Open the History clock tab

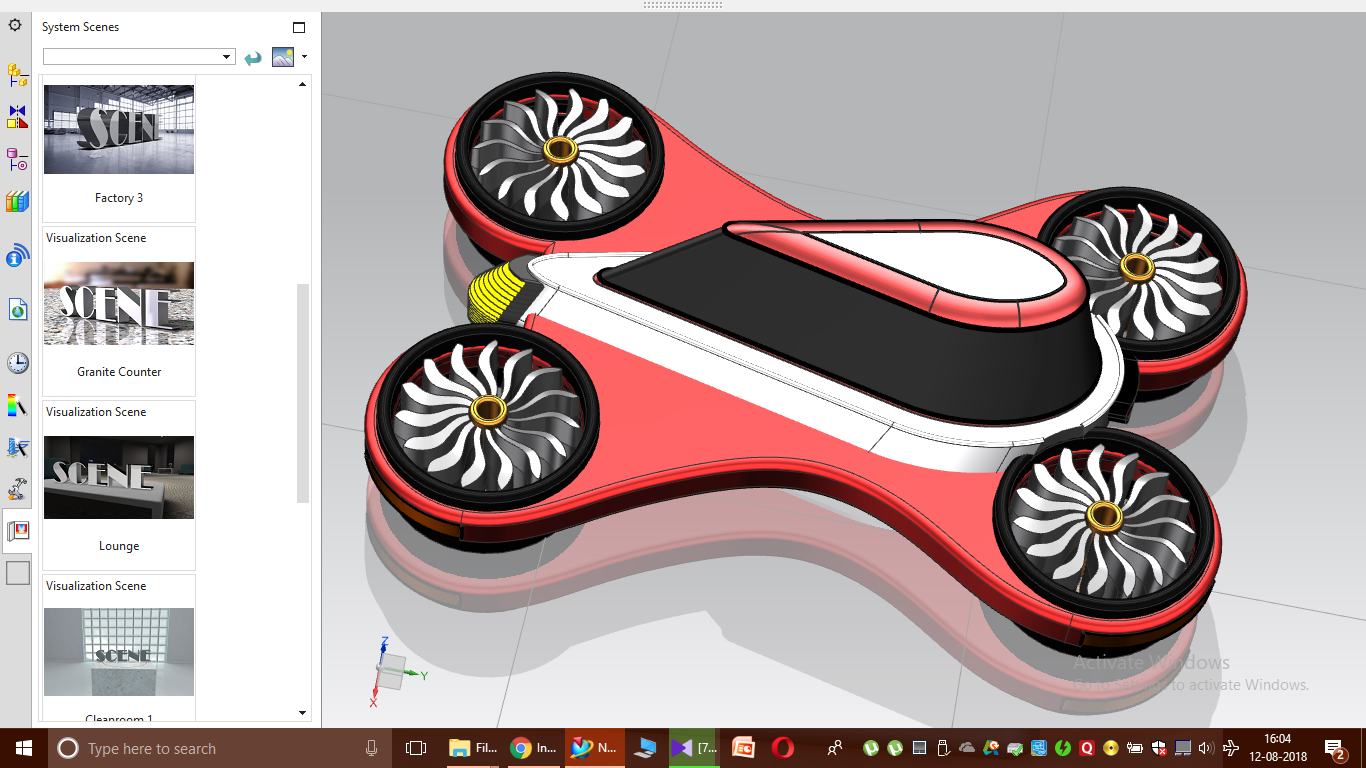17,363
